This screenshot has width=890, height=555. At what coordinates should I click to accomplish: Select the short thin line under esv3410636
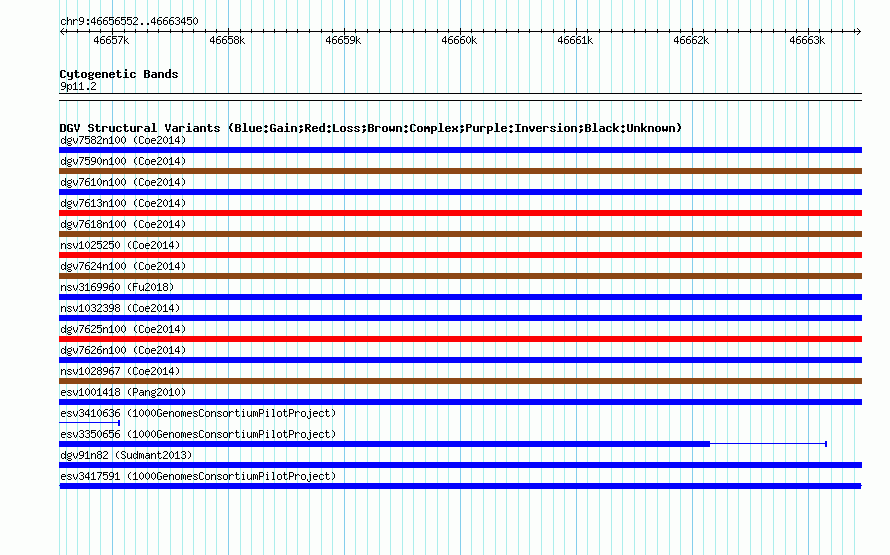(x=89, y=423)
